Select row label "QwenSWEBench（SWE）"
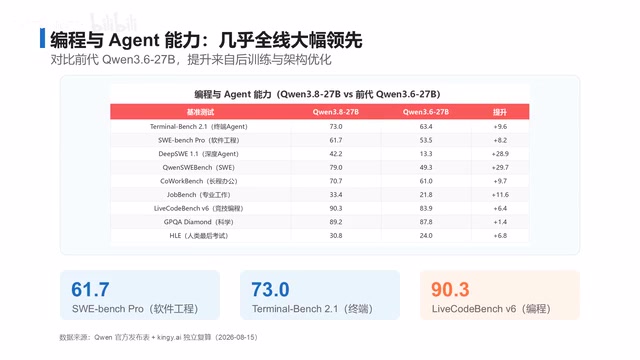Image resolution: width=640 pixels, height=360 pixels. (x=198, y=167)
